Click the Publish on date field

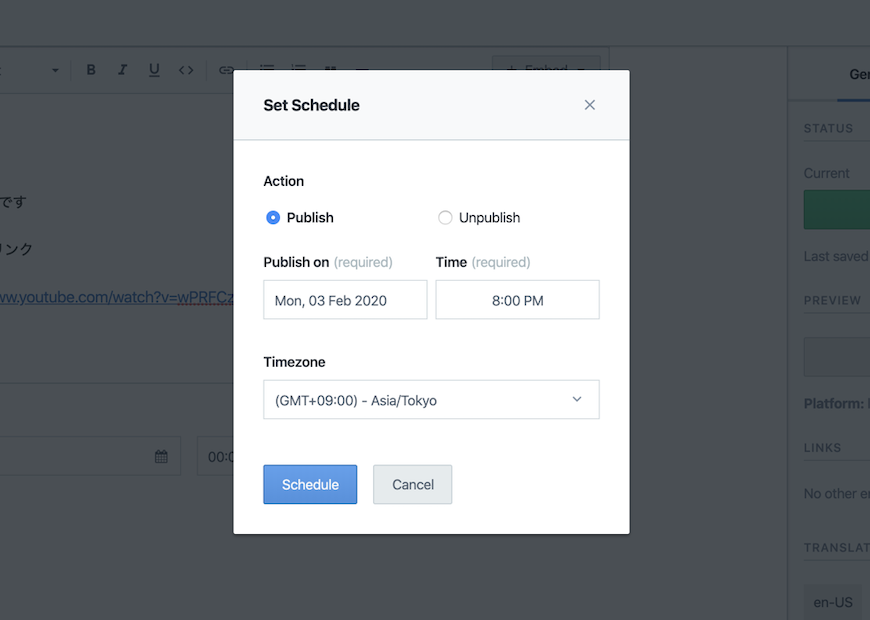[345, 300]
